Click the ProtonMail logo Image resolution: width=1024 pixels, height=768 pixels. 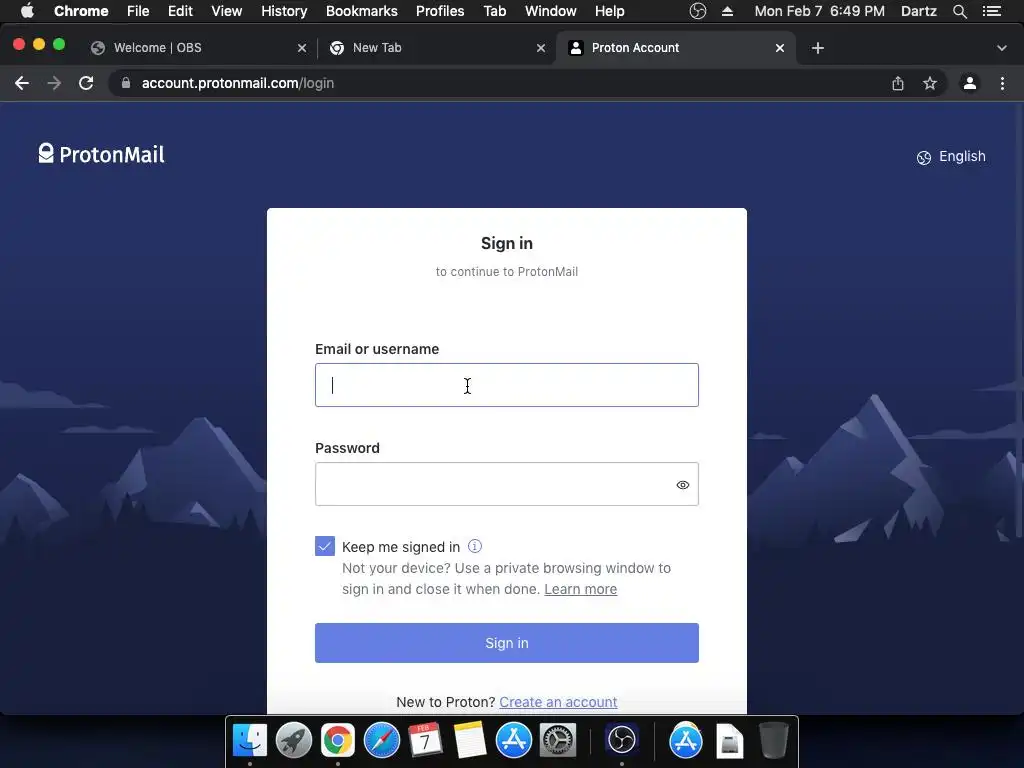click(x=101, y=154)
